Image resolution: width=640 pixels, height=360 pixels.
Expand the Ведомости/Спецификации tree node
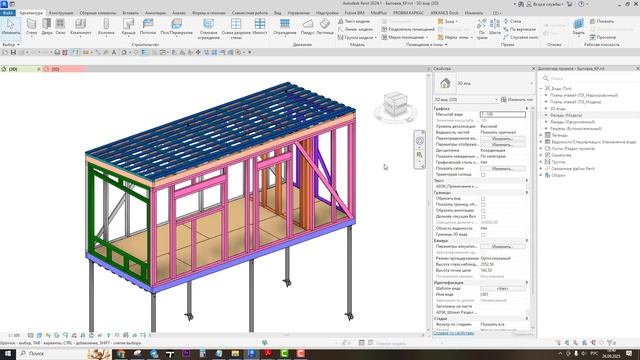tap(541, 142)
